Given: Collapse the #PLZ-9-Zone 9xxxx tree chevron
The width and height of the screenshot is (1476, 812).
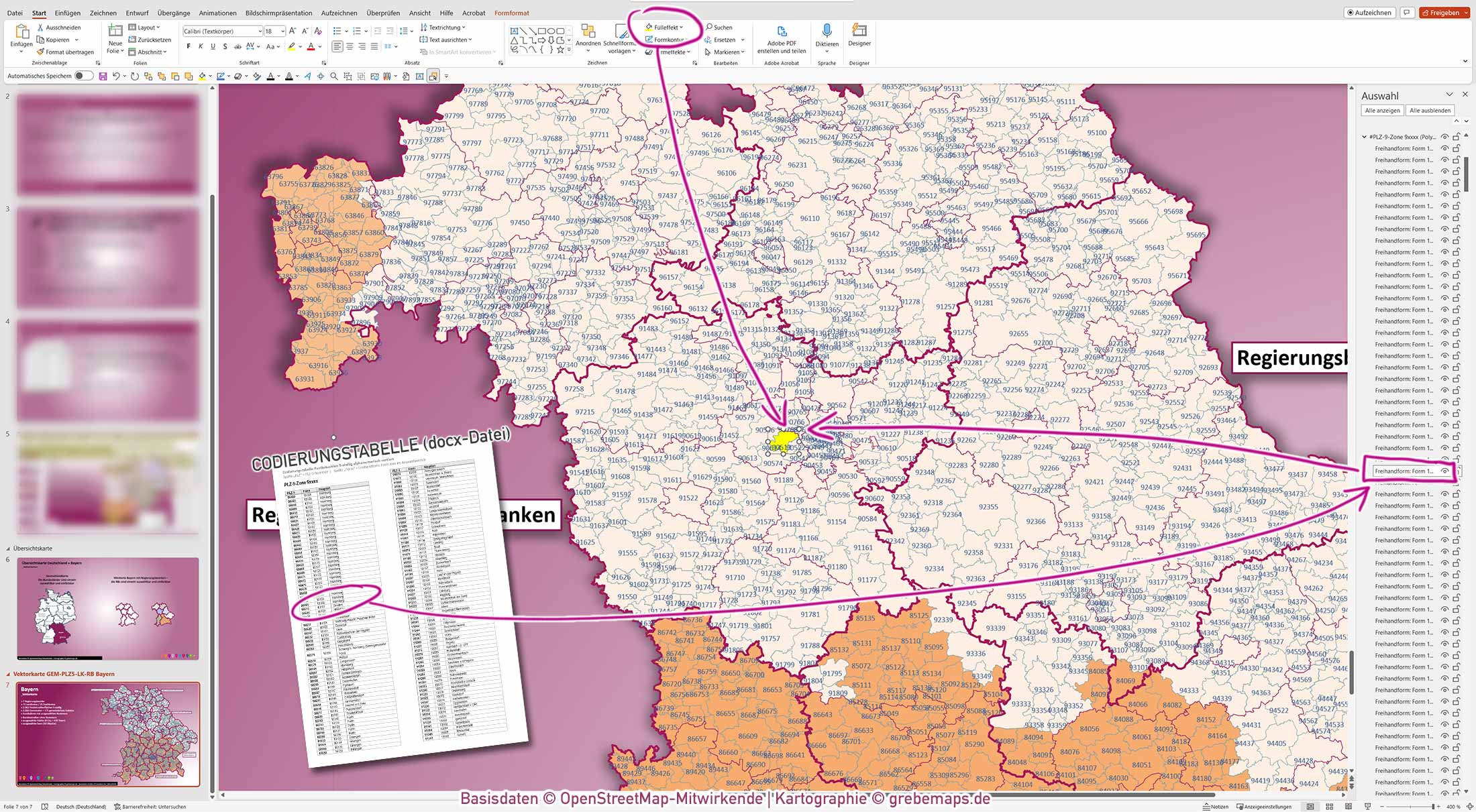Looking at the screenshot, I should tap(1364, 137).
